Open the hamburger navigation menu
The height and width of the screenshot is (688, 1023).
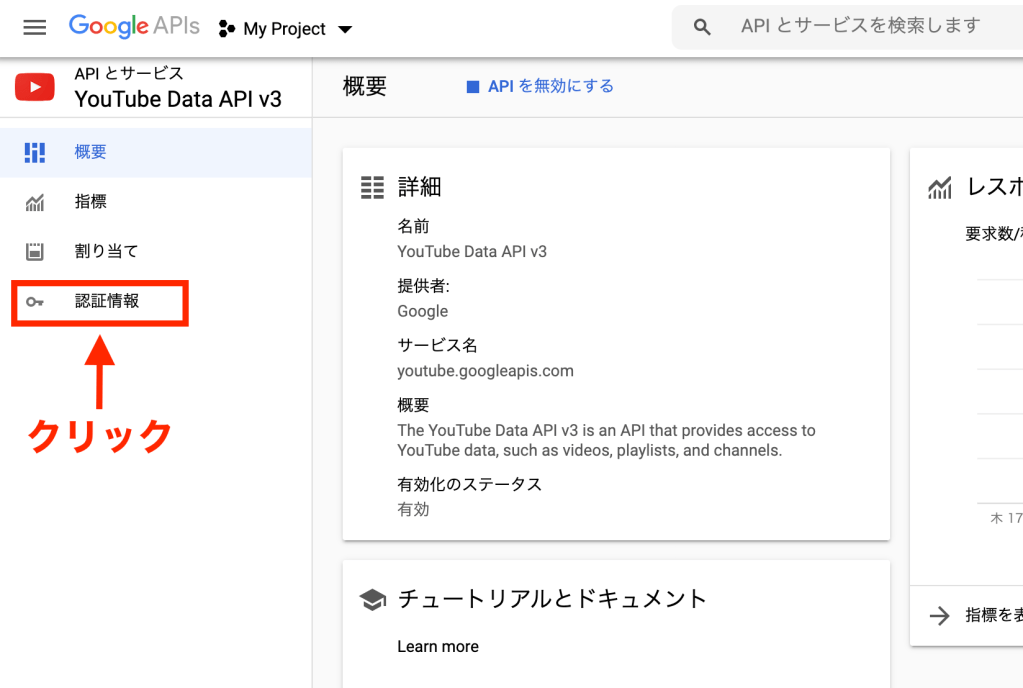(x=35, y=28)
